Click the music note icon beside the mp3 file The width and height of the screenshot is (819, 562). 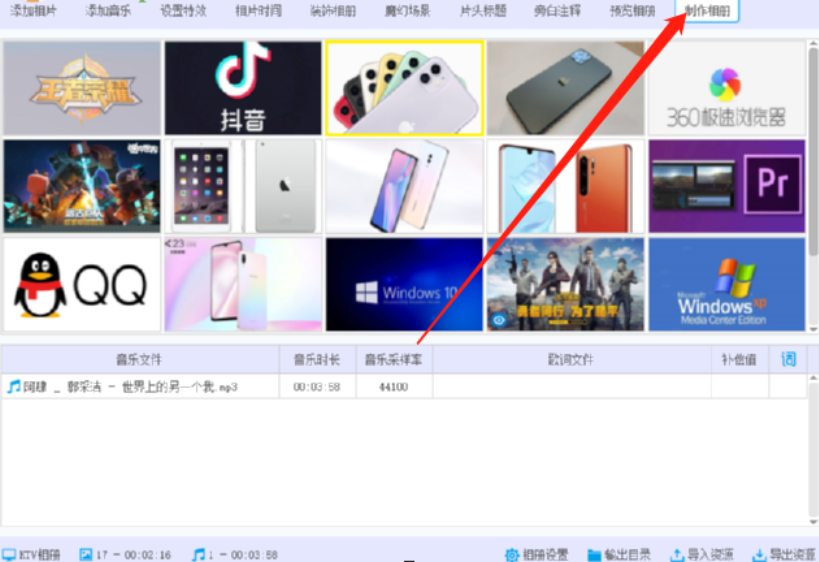(x=14, y=387)
